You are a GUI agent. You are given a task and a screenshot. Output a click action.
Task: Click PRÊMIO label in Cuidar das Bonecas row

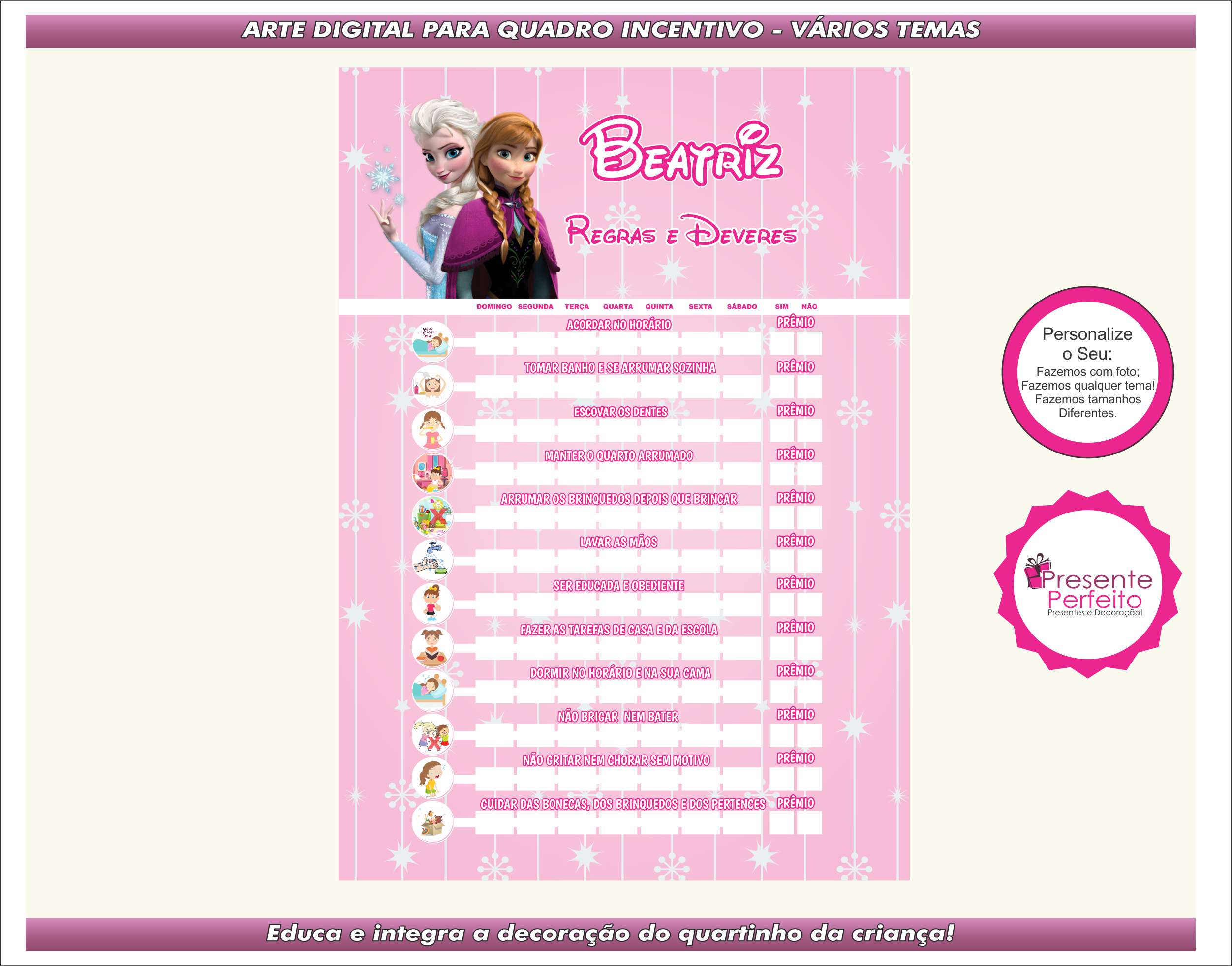pyautogui.click(x=795, y=803)
